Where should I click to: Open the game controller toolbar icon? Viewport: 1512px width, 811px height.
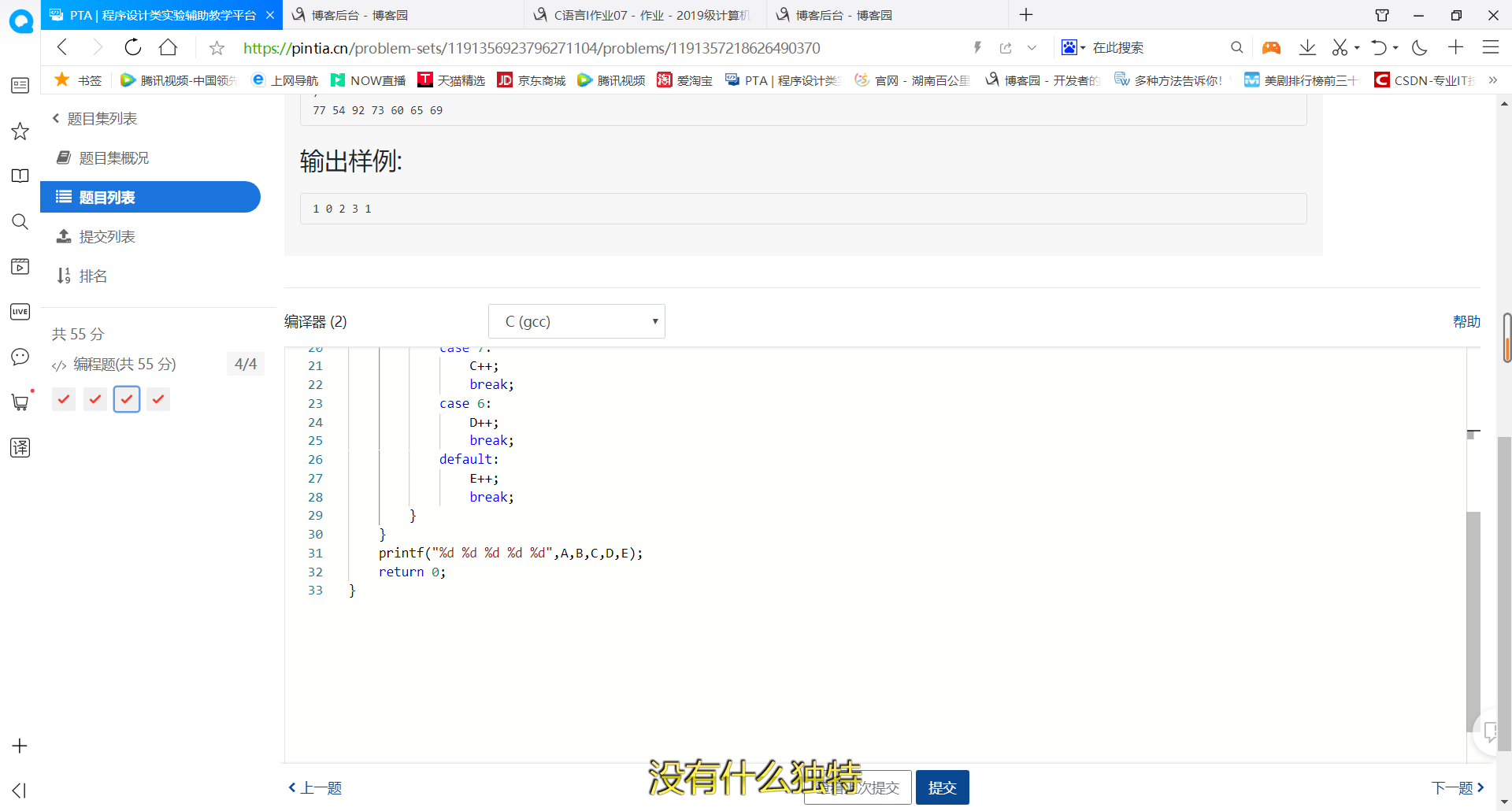(1271, 47)
